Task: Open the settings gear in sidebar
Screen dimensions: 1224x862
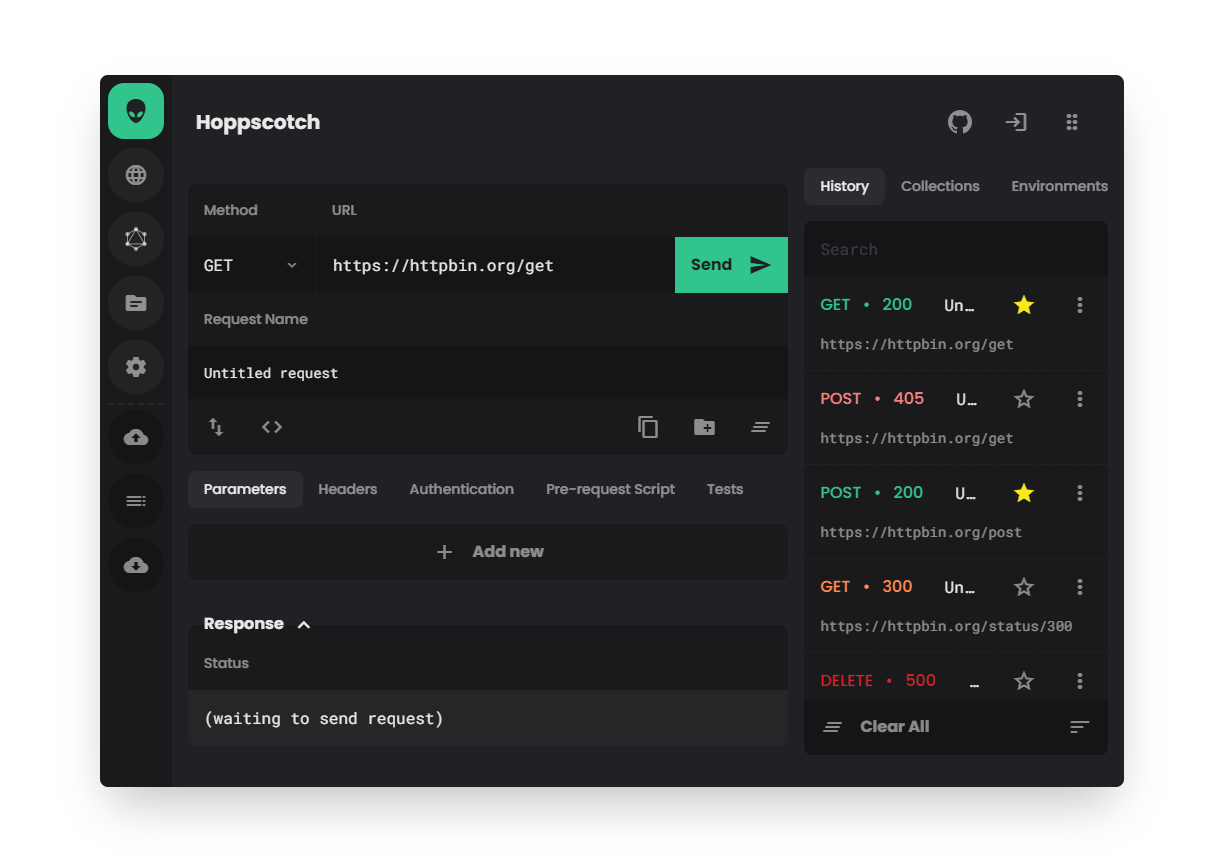Action: coord(136,367)
